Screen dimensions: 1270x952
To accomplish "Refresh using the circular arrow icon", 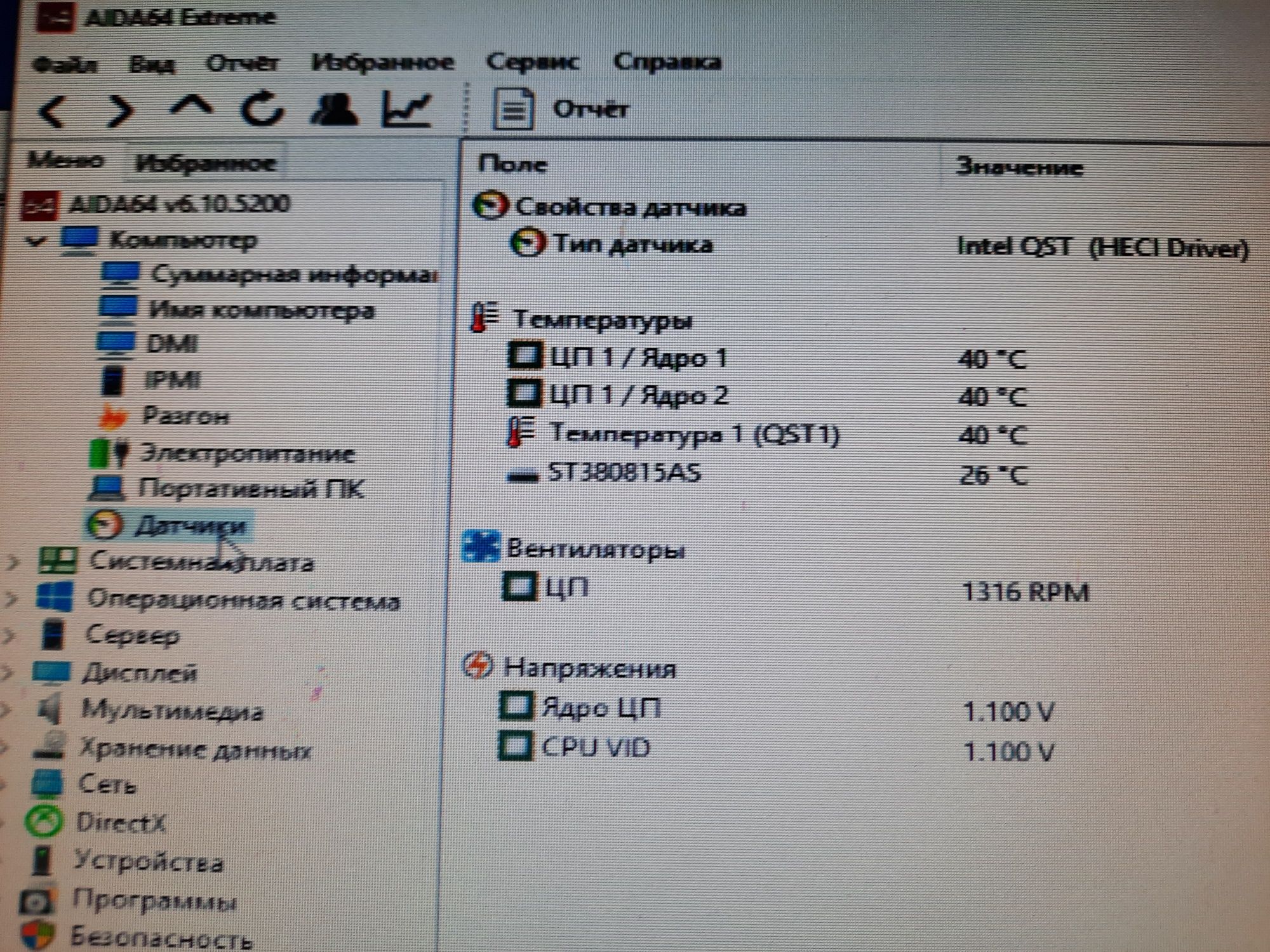I will (x=262, y=109).
